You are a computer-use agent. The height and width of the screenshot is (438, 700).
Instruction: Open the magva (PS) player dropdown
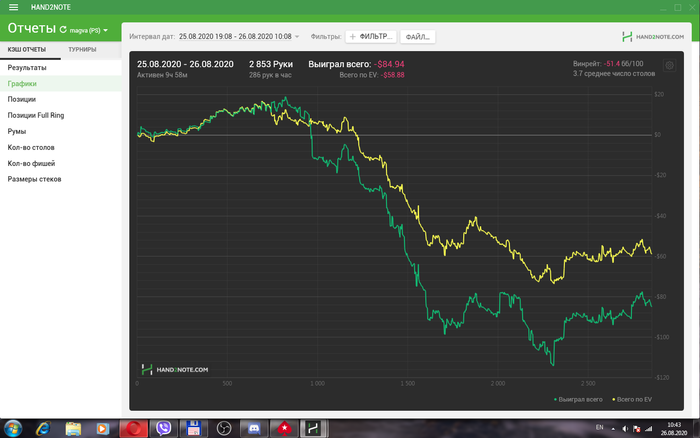[88, 30]
